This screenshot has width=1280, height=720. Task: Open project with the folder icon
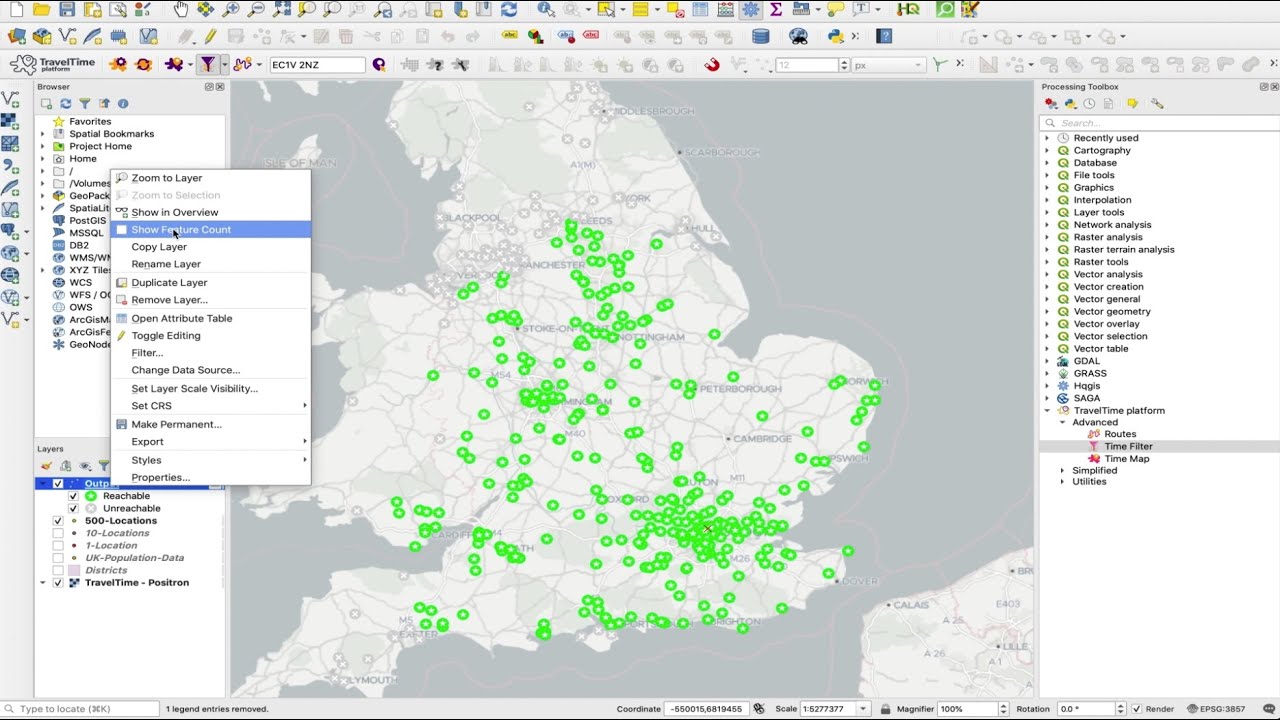coord(41,9)
